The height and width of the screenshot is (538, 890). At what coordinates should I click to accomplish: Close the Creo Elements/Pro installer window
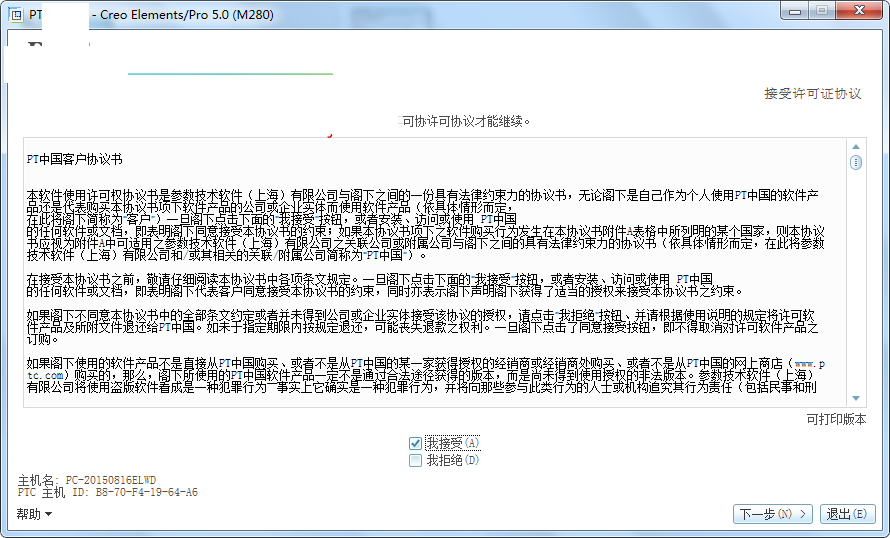tap(859, 10)
